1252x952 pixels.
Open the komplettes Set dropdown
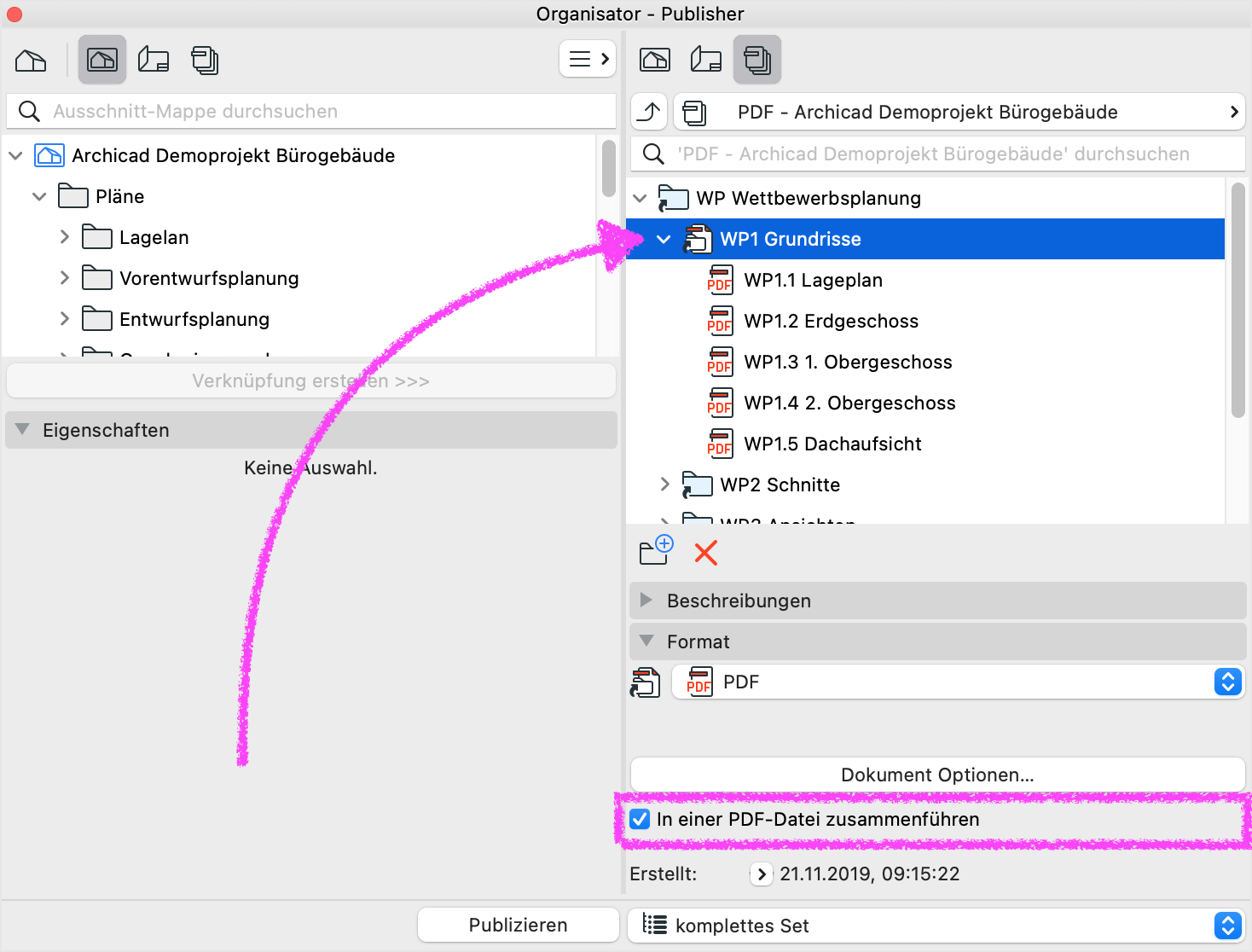pyautogui.click(x=936, y=925)
